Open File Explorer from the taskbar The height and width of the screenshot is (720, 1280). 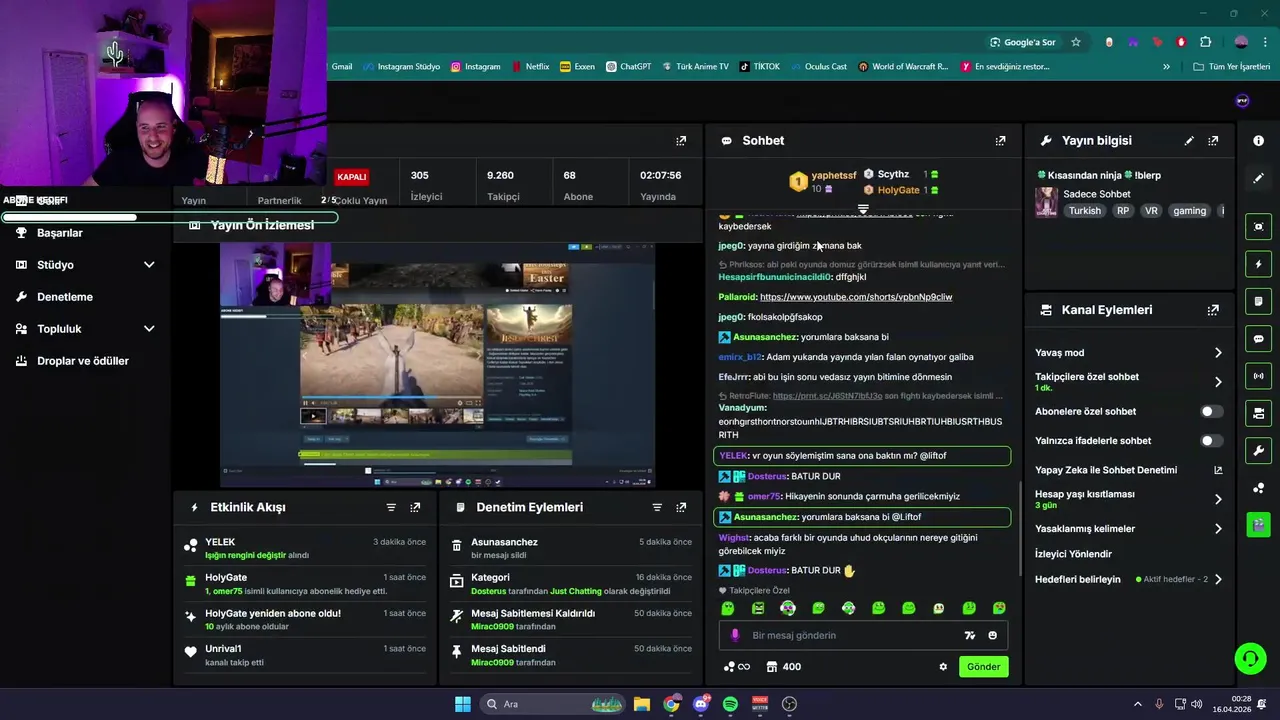pyautogui.click(x=641, y=704)
